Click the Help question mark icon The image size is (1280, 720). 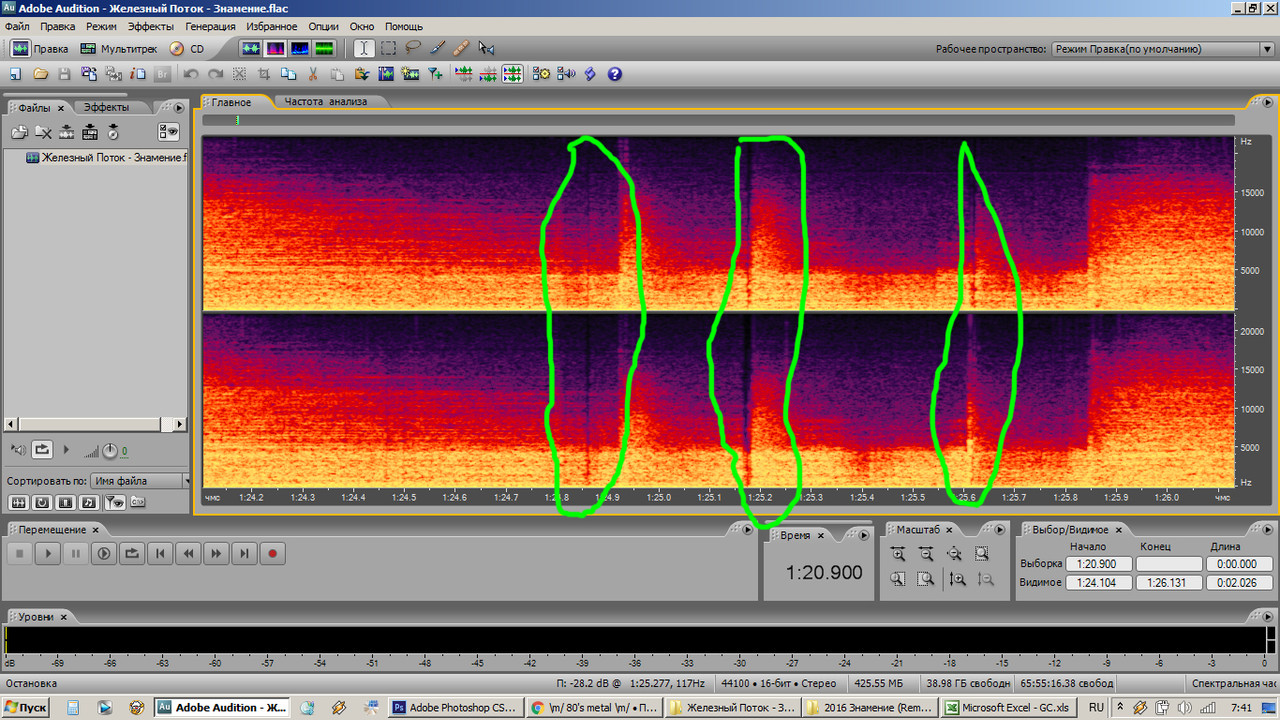click(x=614, y=74)
